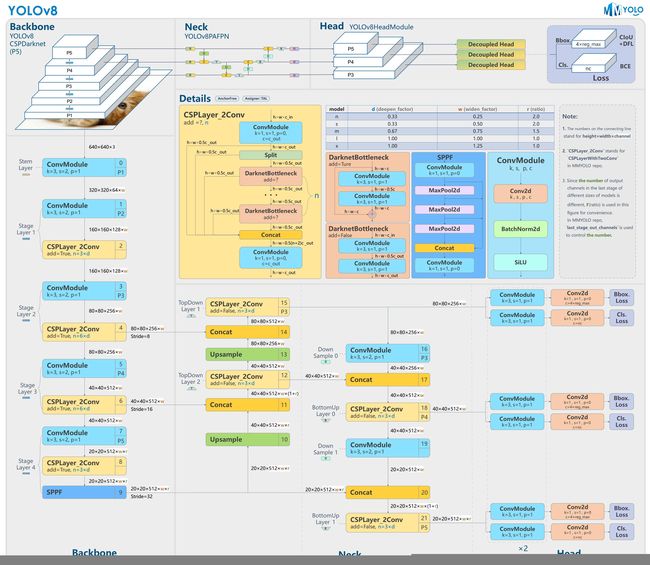
Task: Select ConvModule block number 0 (P1)
Action: tap(84, 167)
